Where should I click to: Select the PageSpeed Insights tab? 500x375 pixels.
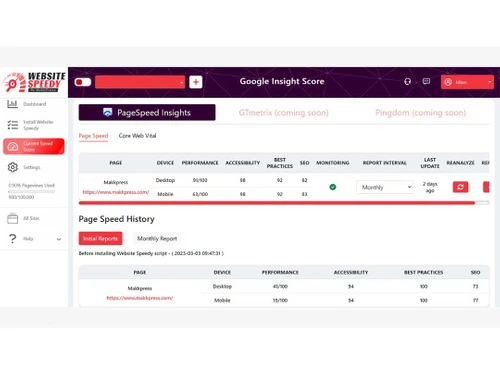click(x=147, y=112)
